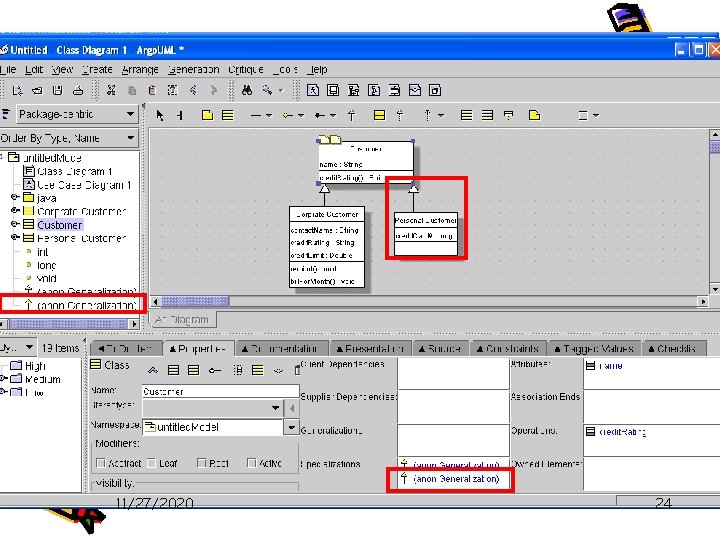Click the Find binoculars icon
The image size is (720, 540).
247,90
